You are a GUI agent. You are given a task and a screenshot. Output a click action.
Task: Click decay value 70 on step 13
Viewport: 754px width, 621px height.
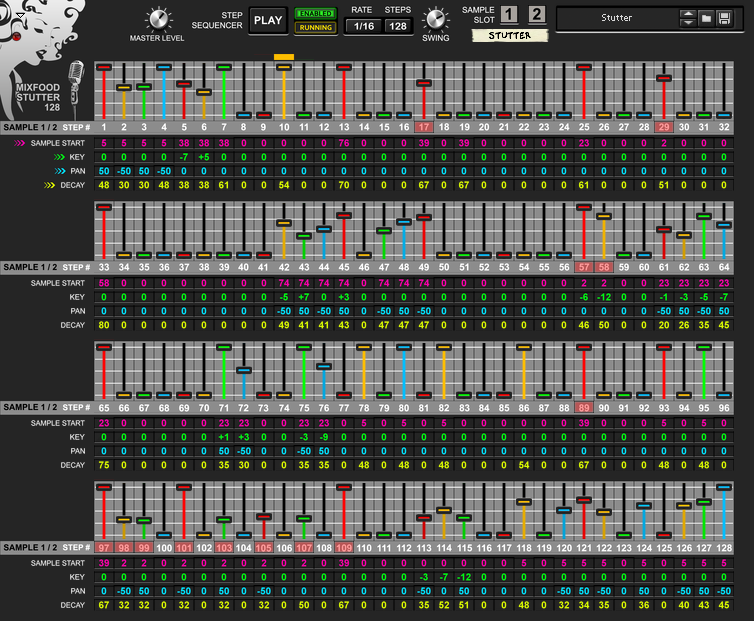344,185
